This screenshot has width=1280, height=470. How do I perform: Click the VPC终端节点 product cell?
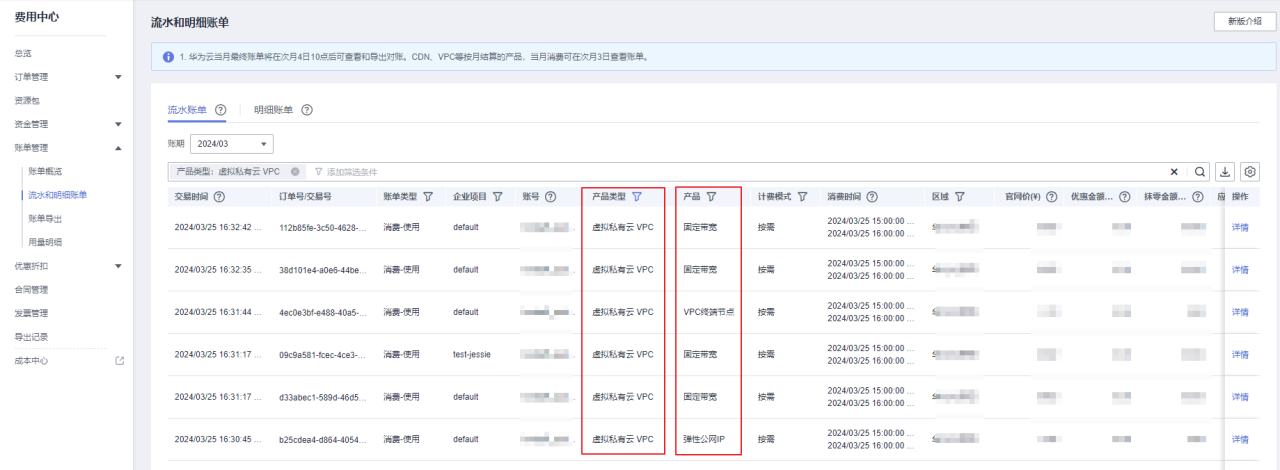(709, 312)
